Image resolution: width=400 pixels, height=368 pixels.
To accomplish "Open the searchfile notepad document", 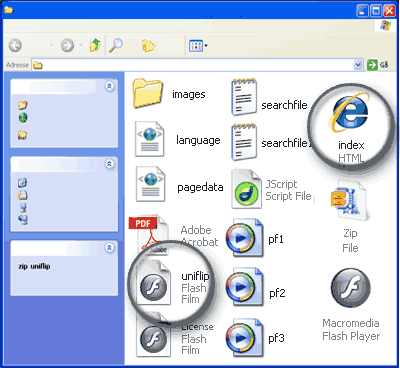I will pyautogui.click(x=244, y=97).
